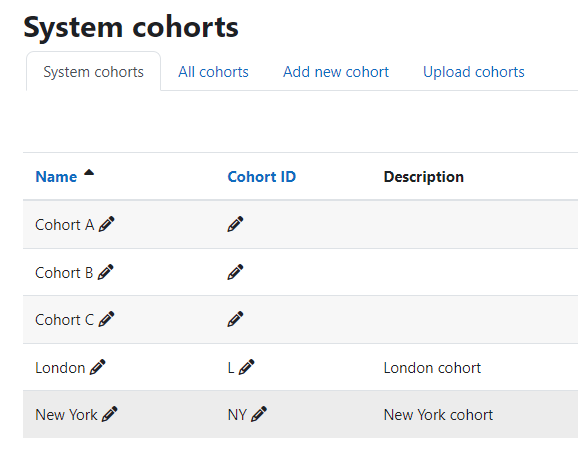This screenshot has width=578, height=455.
Task: Edit the New York name pencil icon
Action: point(110,414)
